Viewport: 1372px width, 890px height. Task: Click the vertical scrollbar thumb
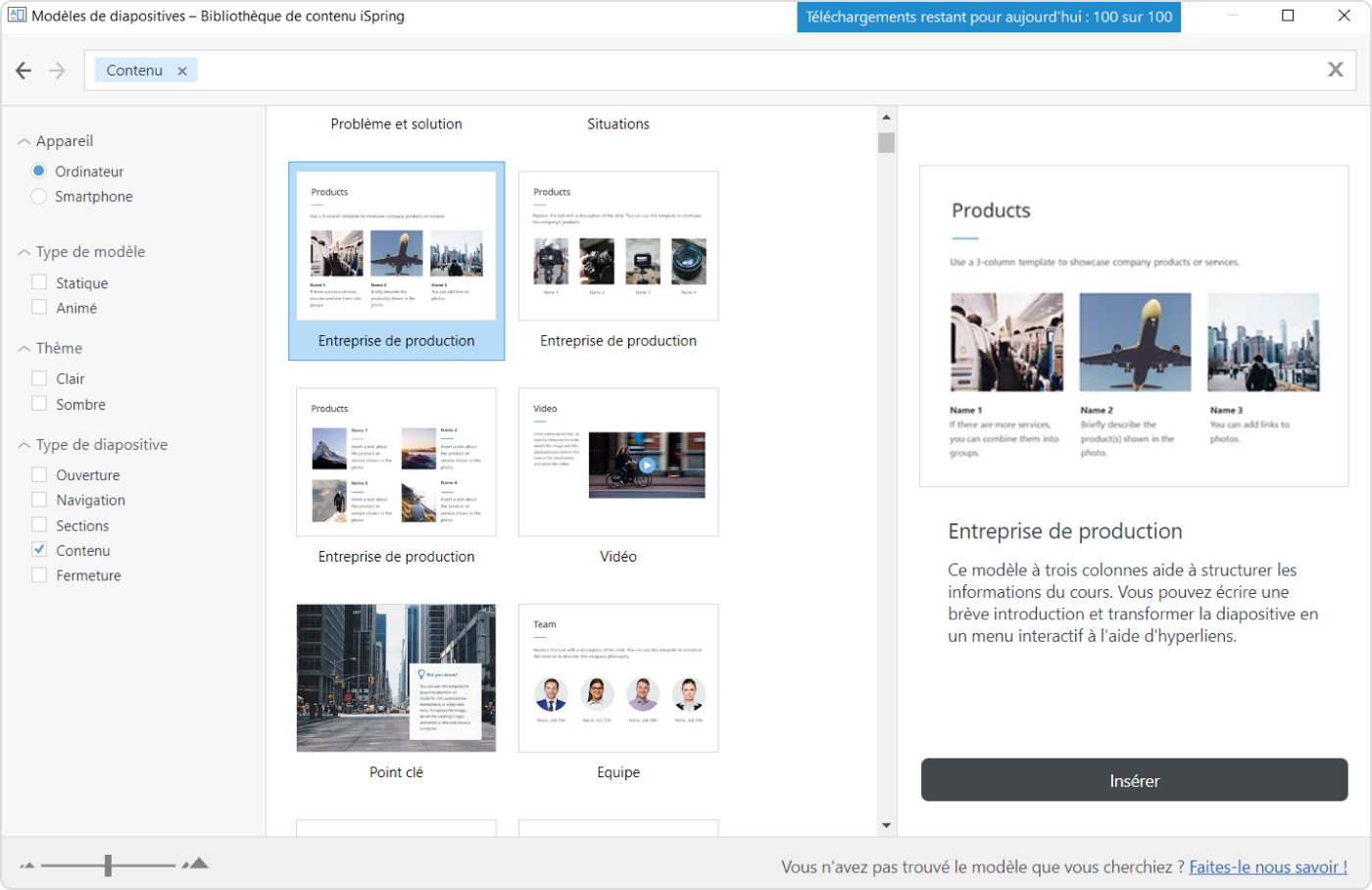(x=886, y=143)
